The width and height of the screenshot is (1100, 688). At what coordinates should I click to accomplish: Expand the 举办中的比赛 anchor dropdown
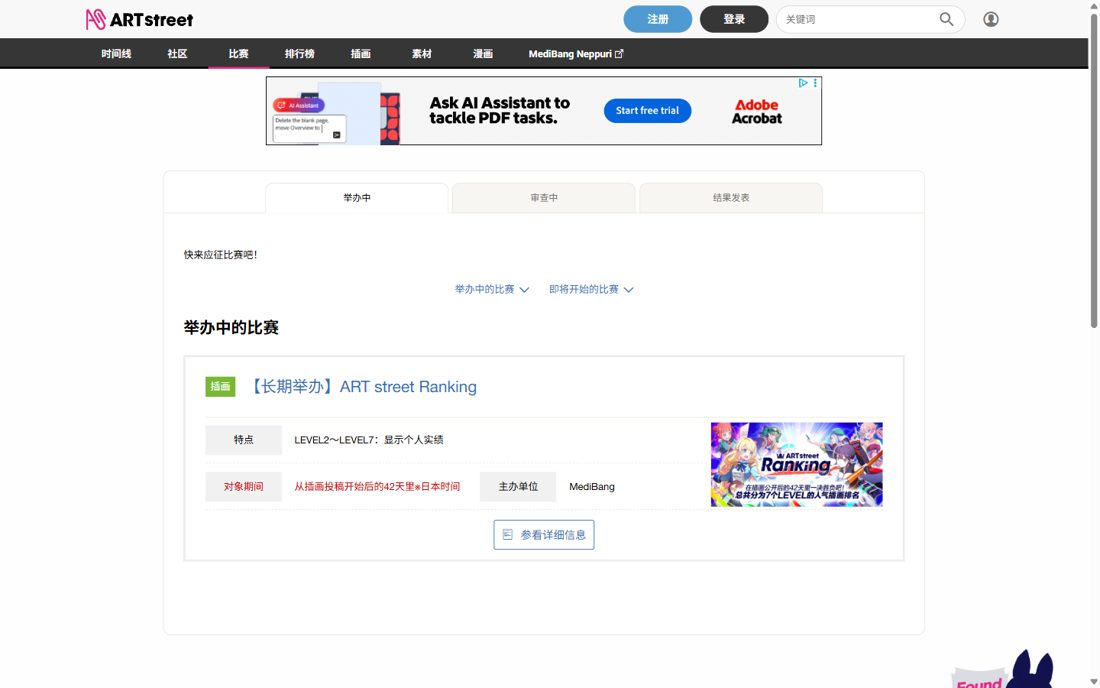pos(492,289)
